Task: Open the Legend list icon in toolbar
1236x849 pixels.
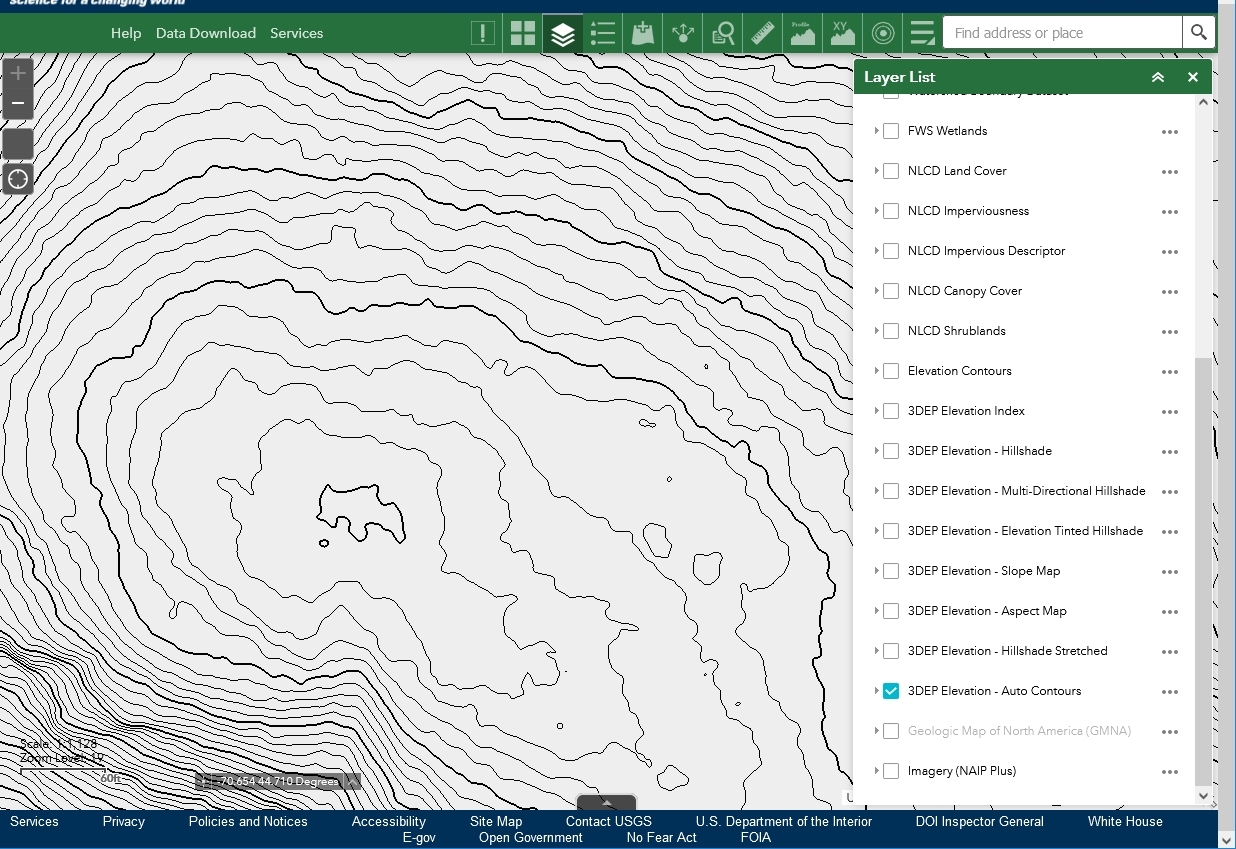Action: 603,33
